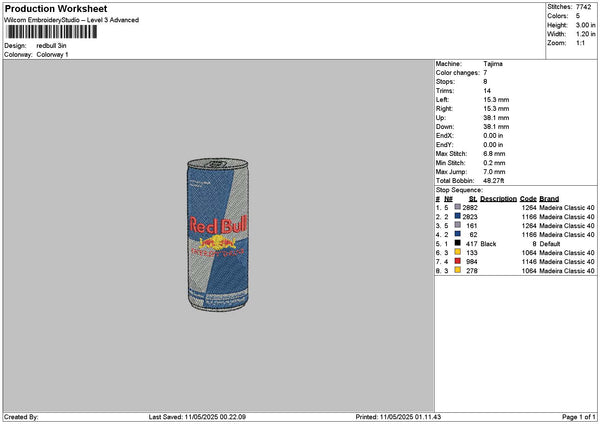Click the 'Page 1 of 1' indicator
The height and width of the screenshot is (424, 600).
tap(579, 417)
